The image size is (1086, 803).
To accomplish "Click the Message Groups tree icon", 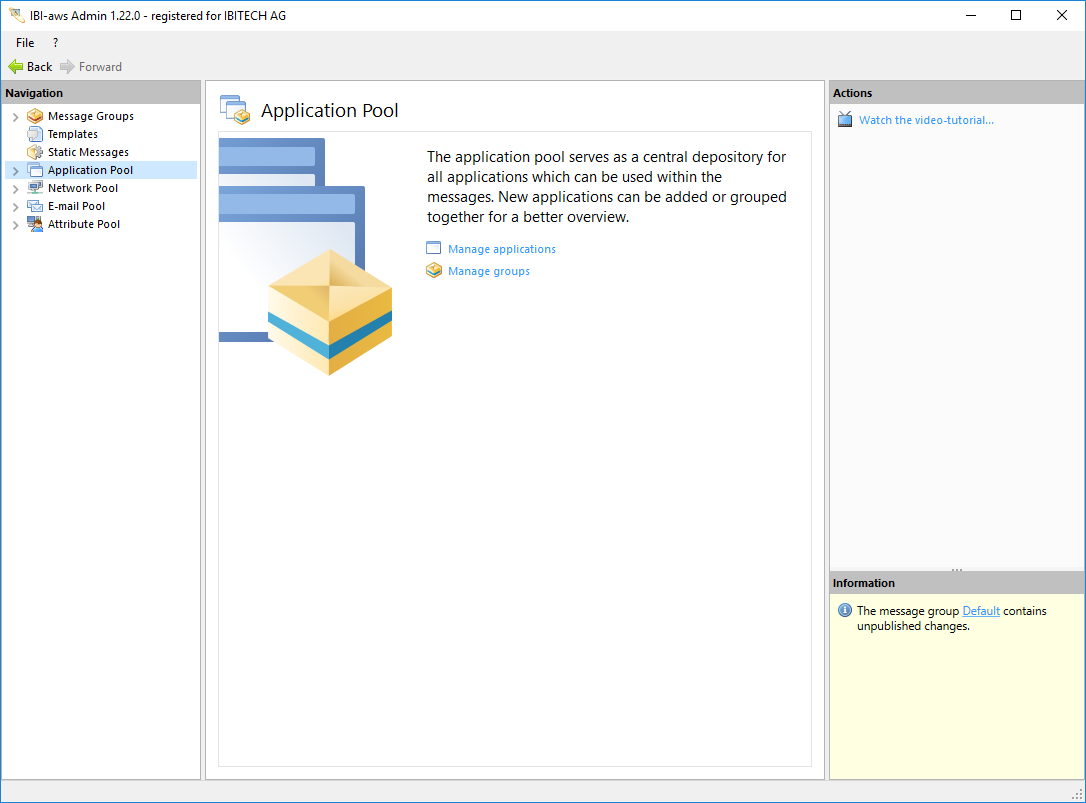I will pyautogui.click(x=35, y=116).
